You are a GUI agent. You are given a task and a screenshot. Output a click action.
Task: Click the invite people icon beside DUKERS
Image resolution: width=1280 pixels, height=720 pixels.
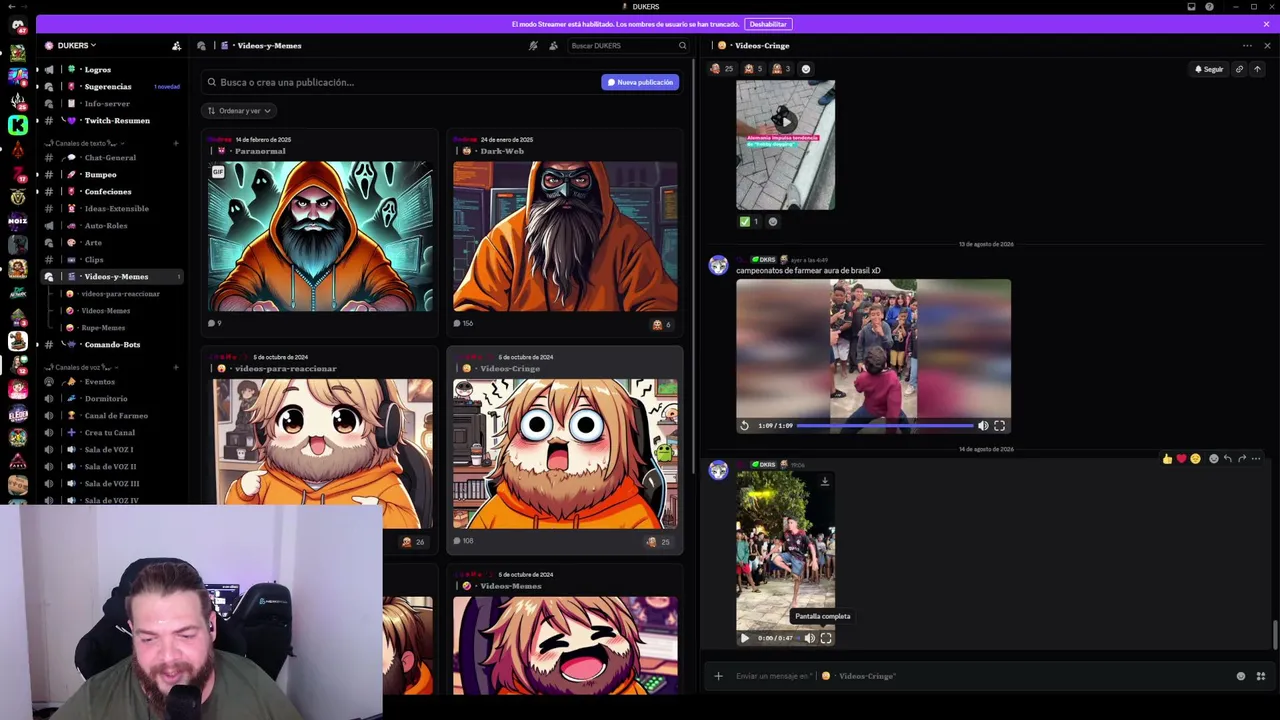click(176, 45)
